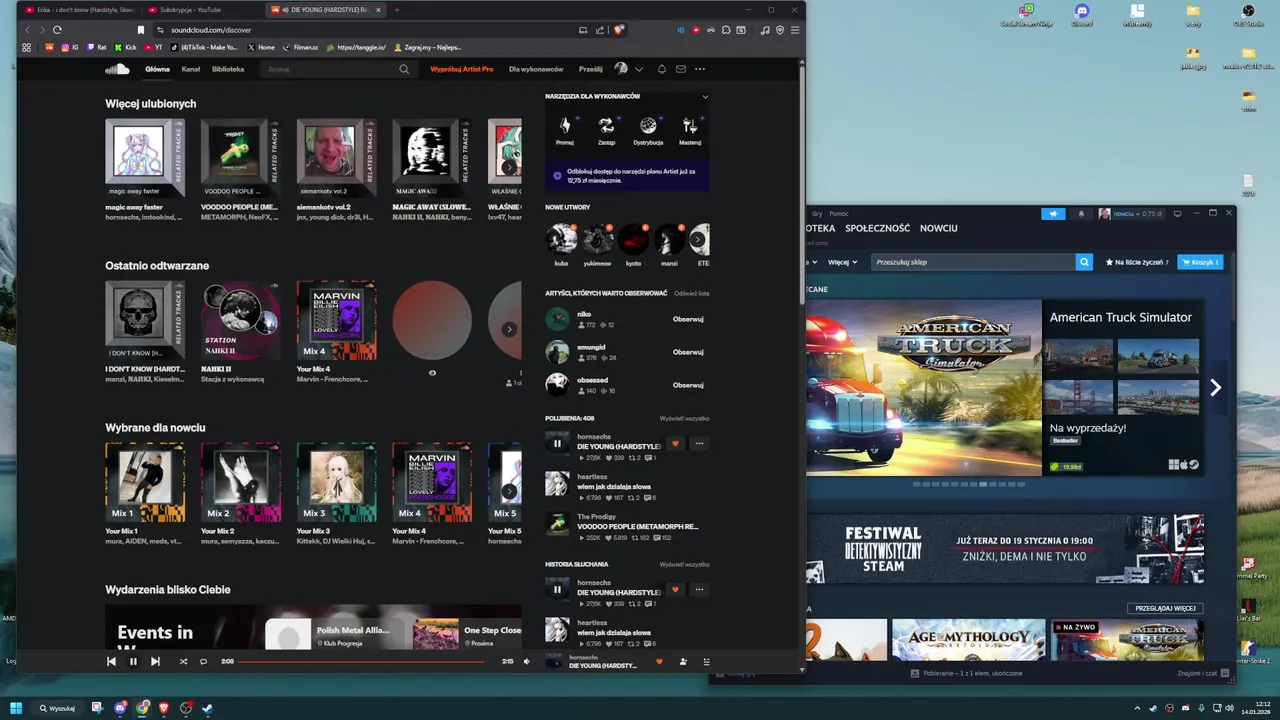Show next items in Wybrane dla nowciu carousel
Viewport: 1280px width, 720px height.
pos(509,491)
